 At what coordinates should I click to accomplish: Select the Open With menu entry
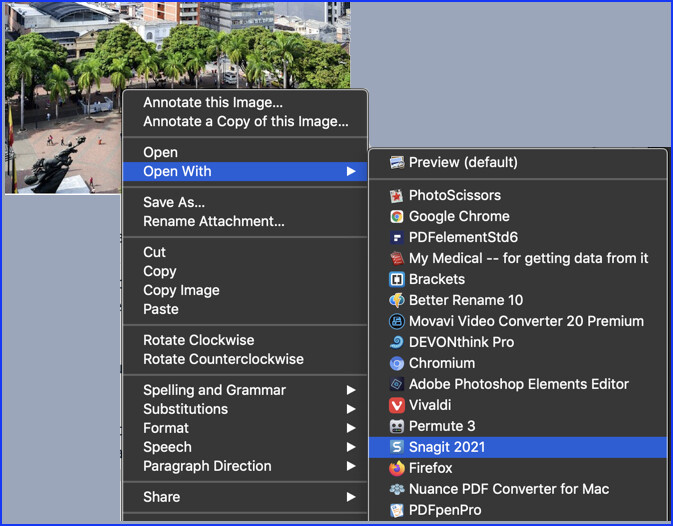[x=245, y=172]
